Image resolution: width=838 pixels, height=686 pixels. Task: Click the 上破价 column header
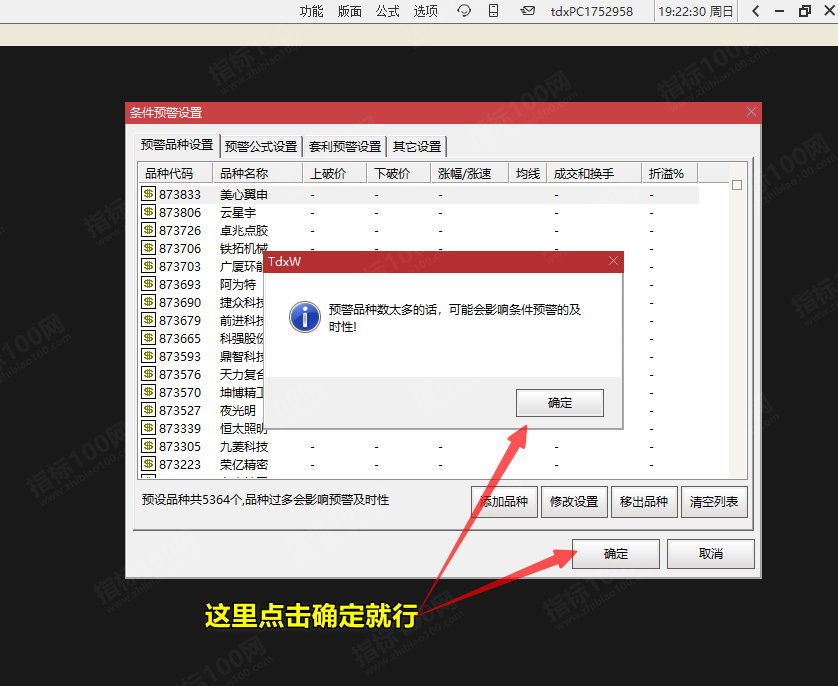tap(335, 174)
